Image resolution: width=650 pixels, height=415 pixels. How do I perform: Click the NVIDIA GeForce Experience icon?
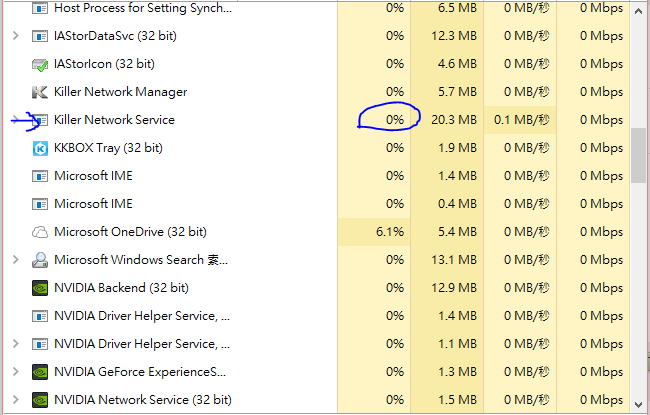point(40,372)
